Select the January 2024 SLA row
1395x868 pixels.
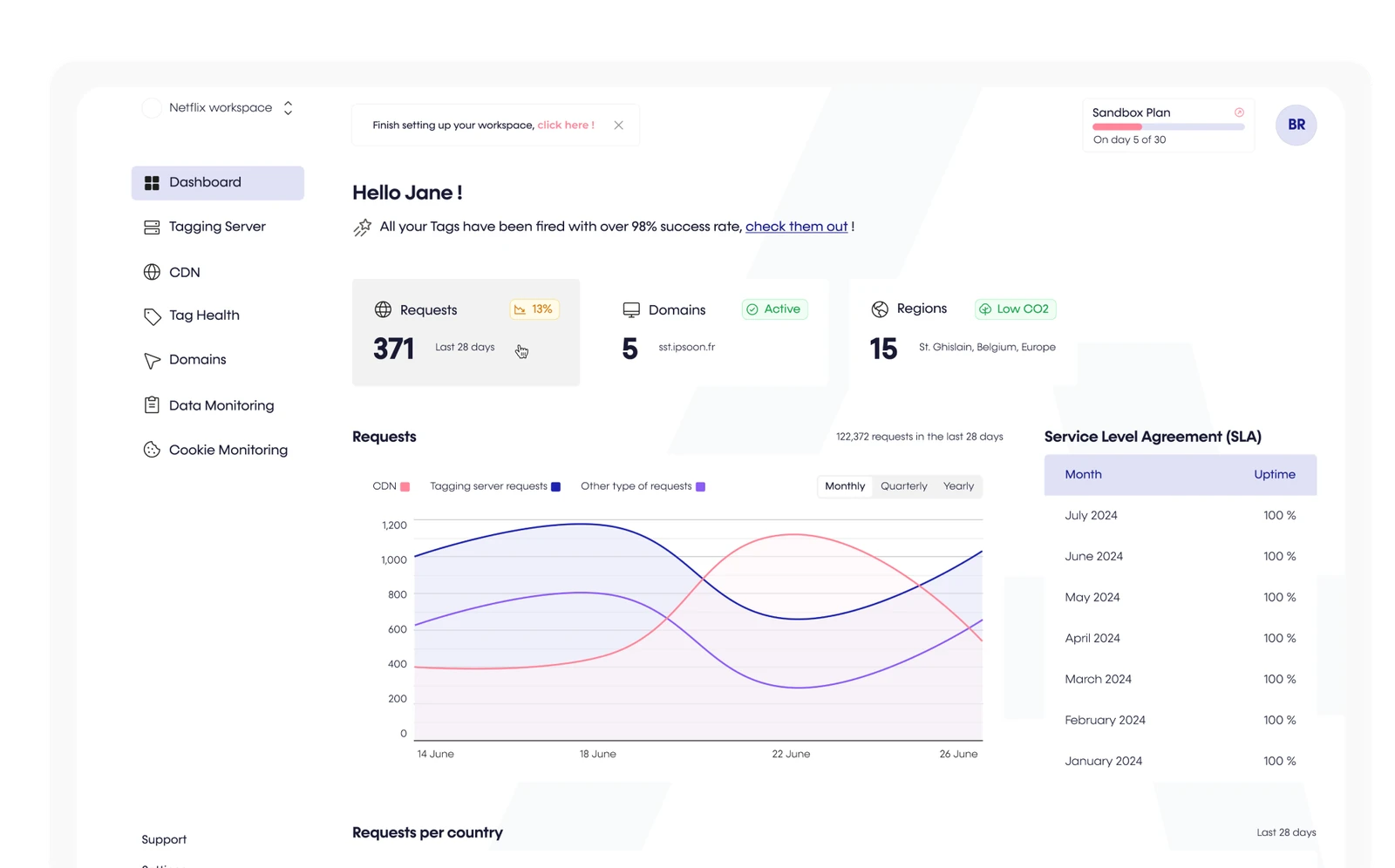(x=1181, y=762)
